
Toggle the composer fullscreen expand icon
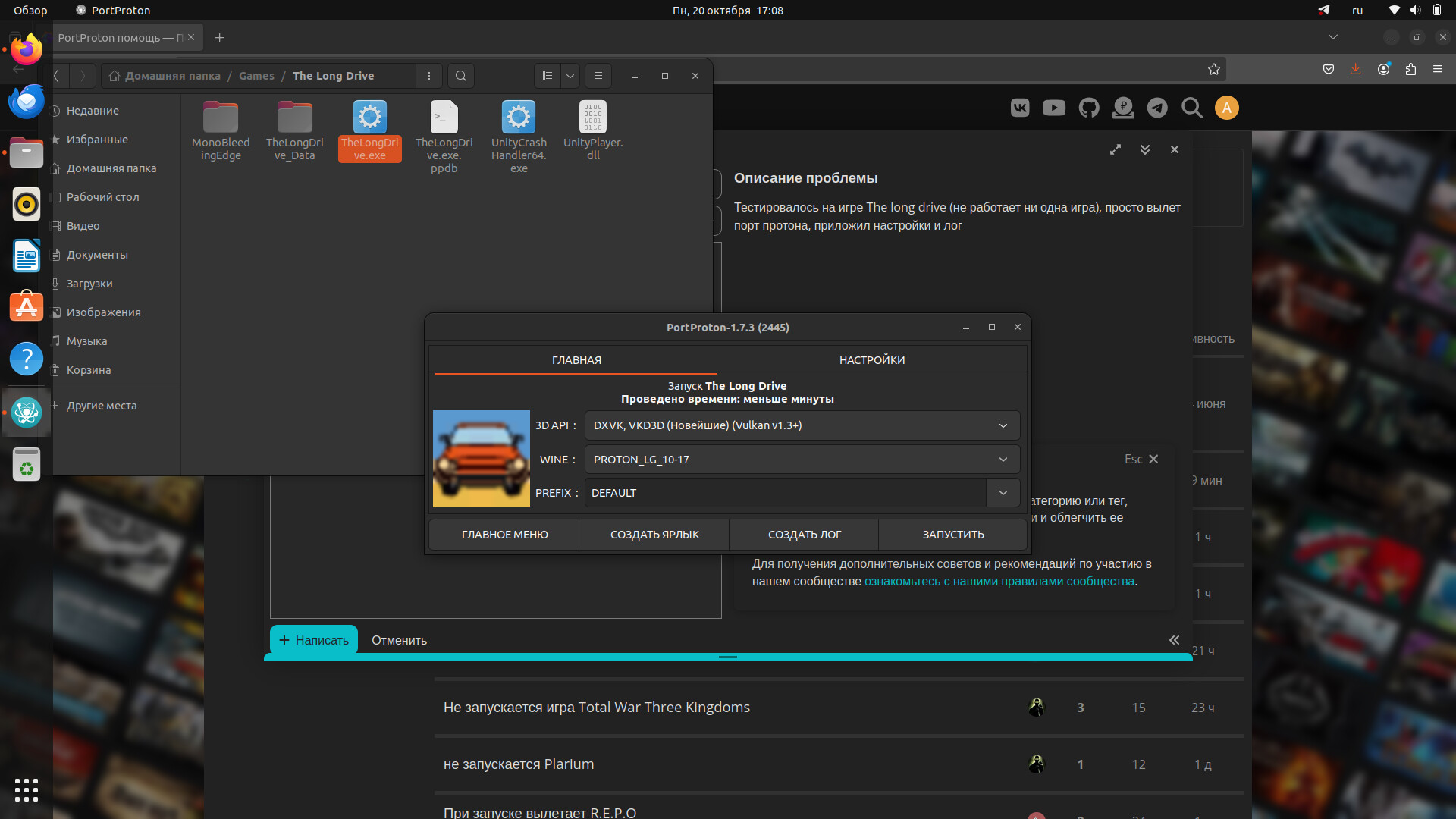coord(1115,149)
